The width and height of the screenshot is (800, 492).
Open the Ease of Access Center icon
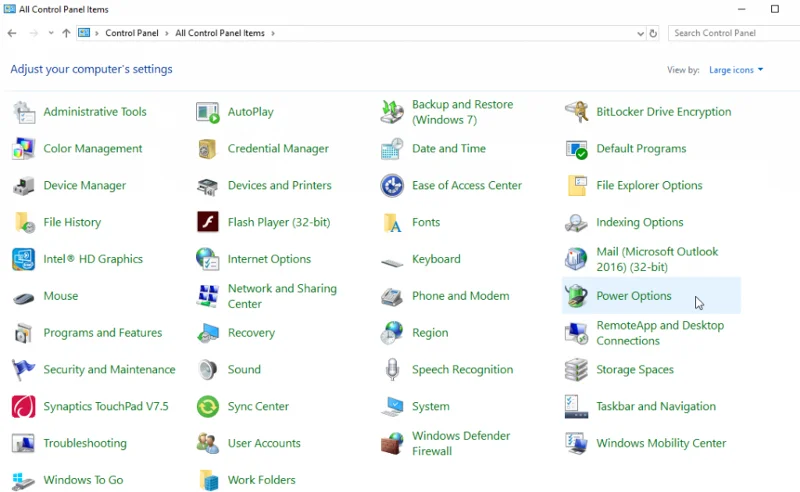392,185
